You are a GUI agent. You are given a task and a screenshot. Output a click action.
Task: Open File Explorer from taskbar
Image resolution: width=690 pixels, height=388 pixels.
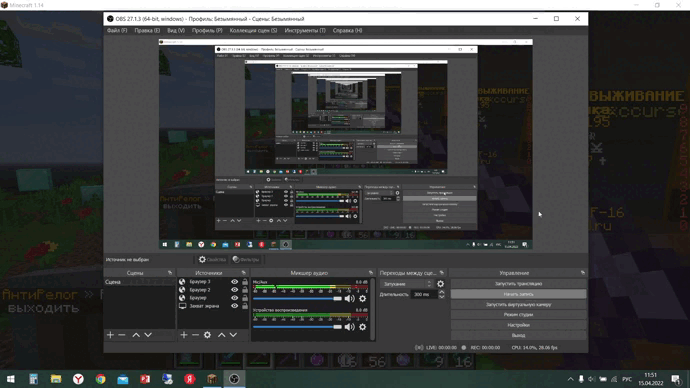coord(56,379)
